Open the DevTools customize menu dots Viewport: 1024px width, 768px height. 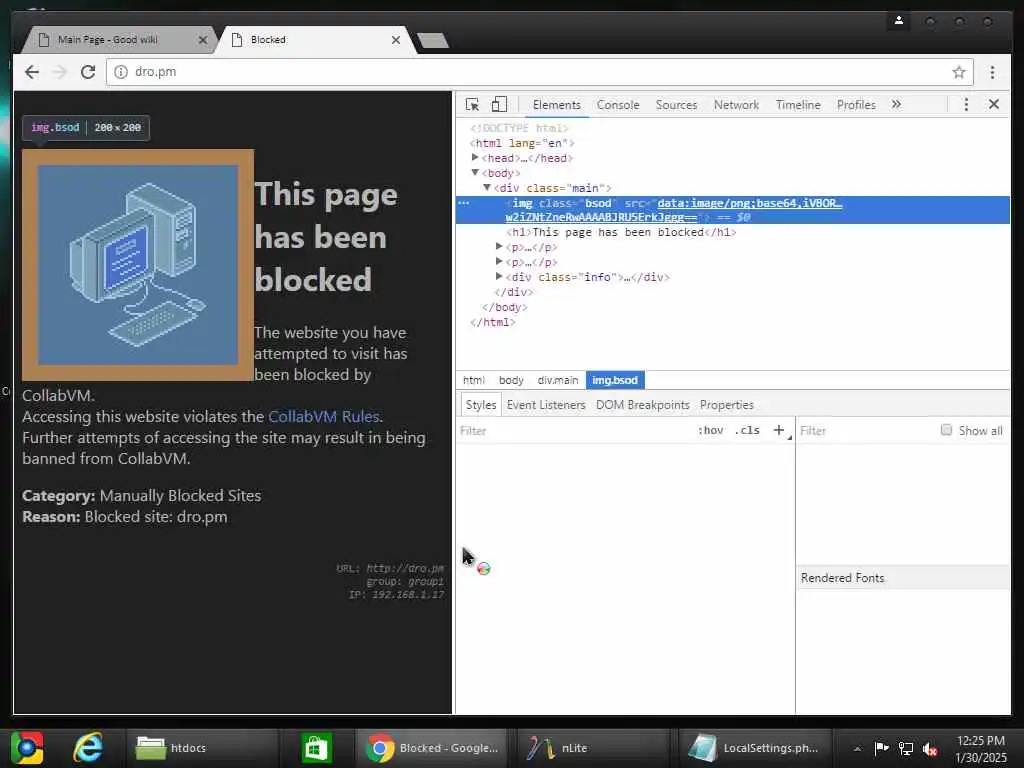[x=966, y=104]
